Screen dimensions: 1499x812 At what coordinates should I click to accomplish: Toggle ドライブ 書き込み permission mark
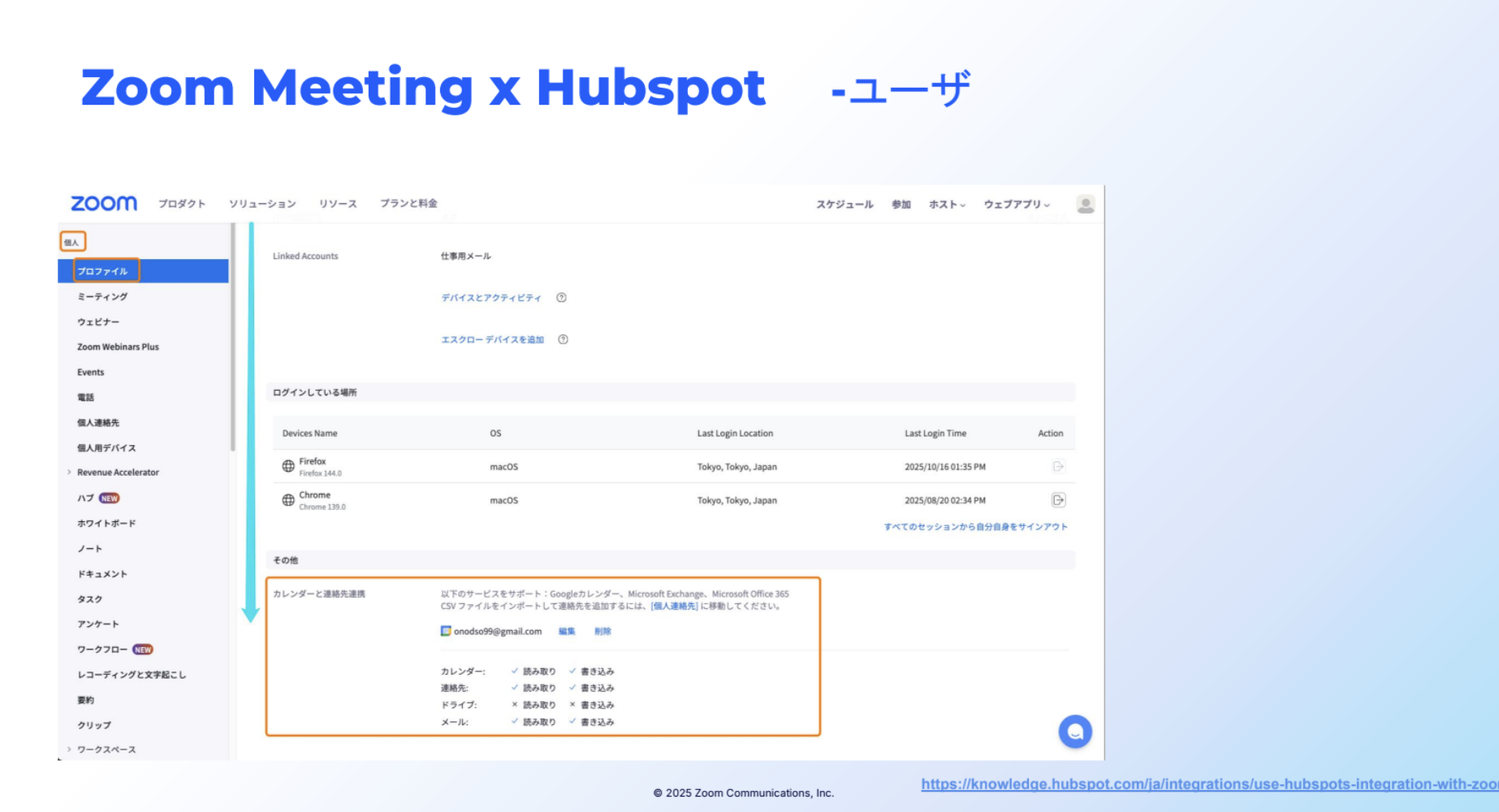tap(572, 705)
